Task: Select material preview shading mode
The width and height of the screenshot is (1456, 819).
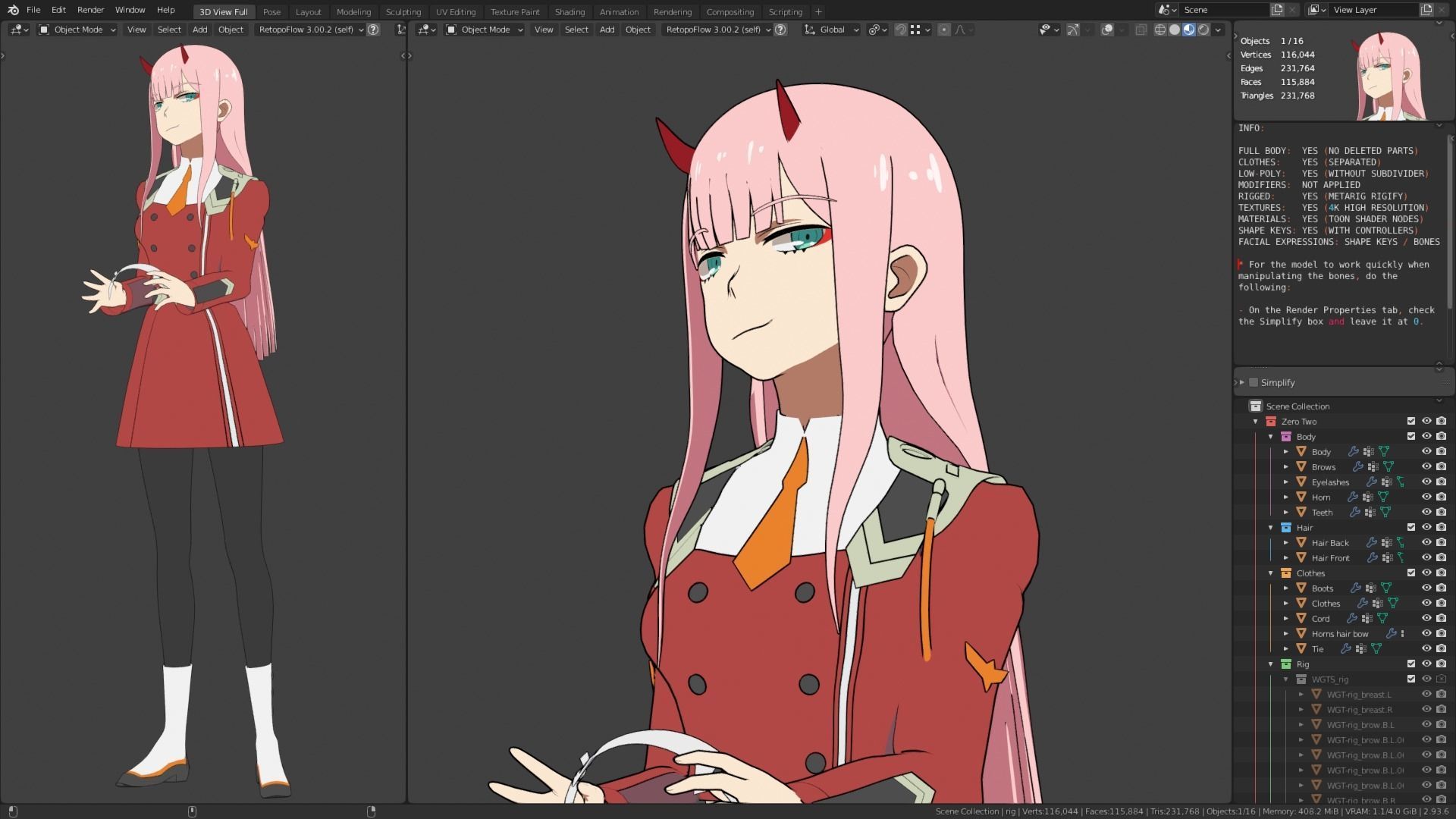Action: coord(1189,30)
